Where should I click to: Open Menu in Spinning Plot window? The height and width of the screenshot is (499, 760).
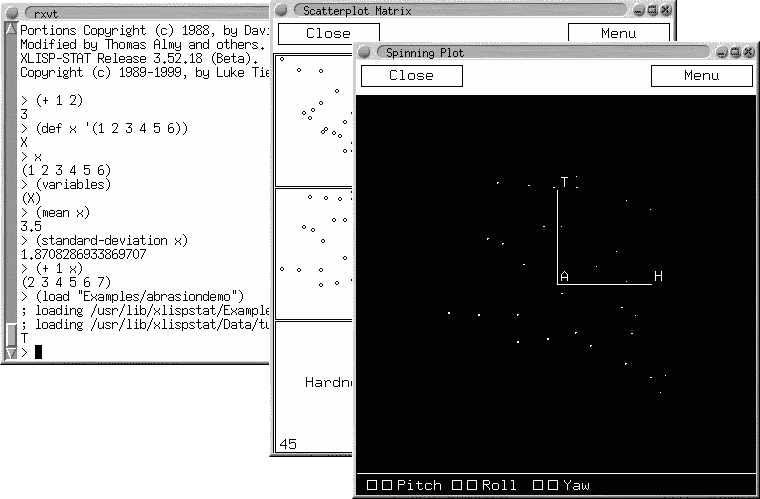point(701,76)
